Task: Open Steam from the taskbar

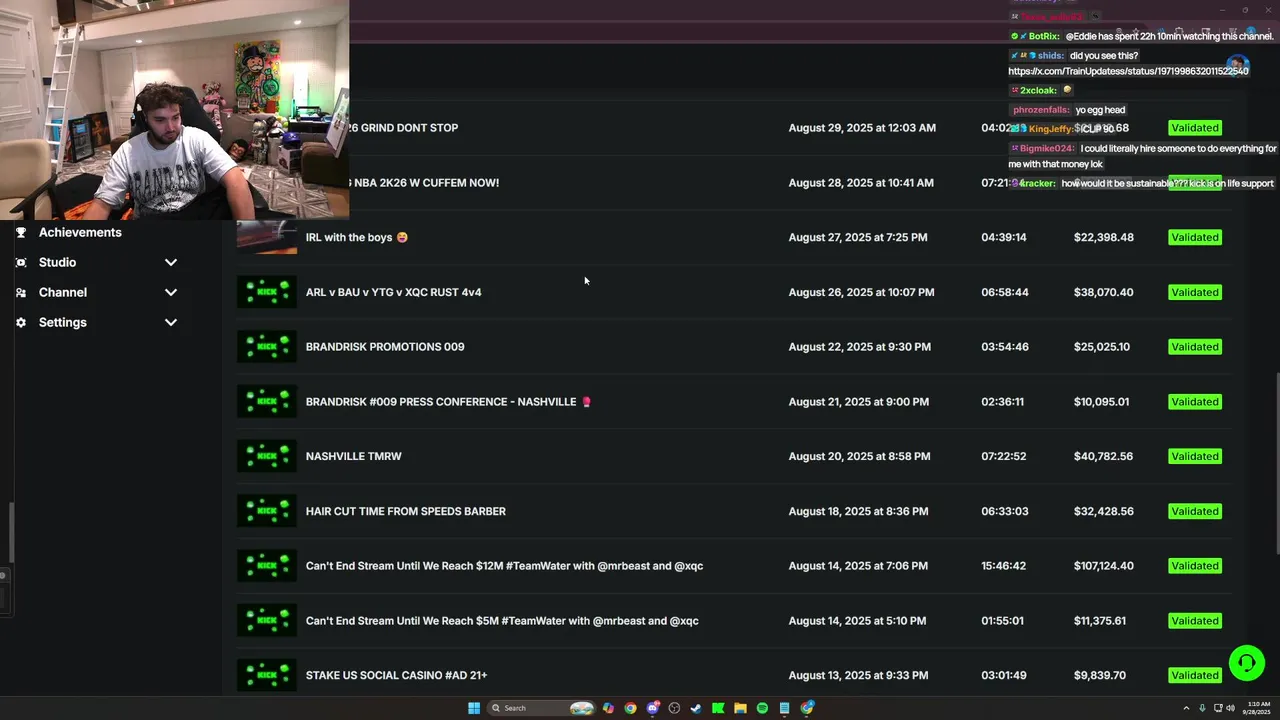Action: (696, 708)
